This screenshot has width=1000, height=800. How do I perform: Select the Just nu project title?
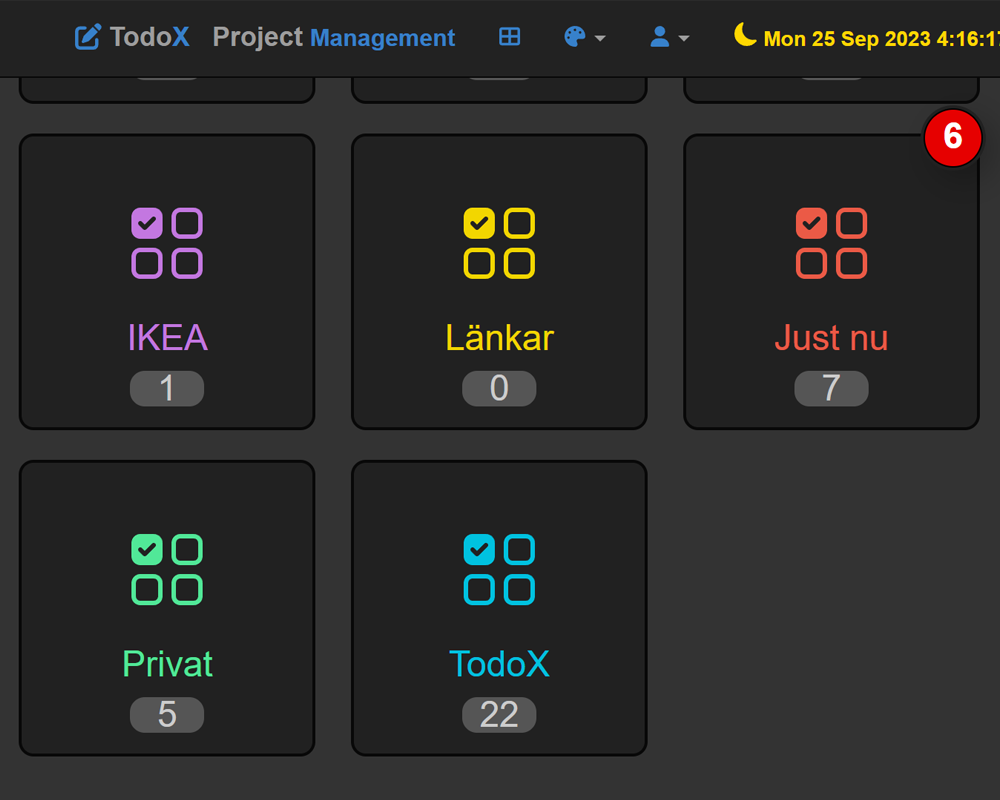(x=831, y=338)
